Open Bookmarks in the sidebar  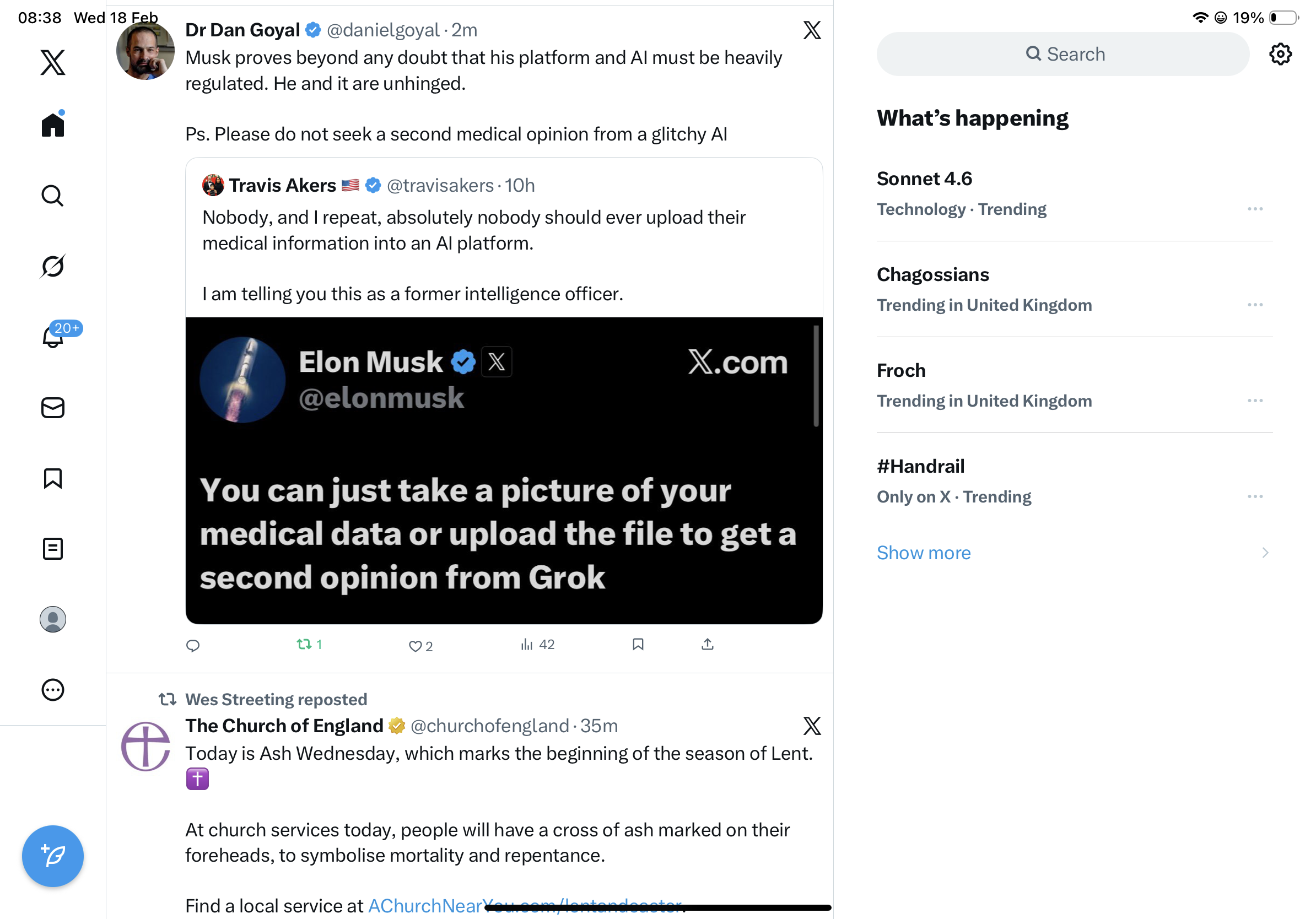(53, 478)
